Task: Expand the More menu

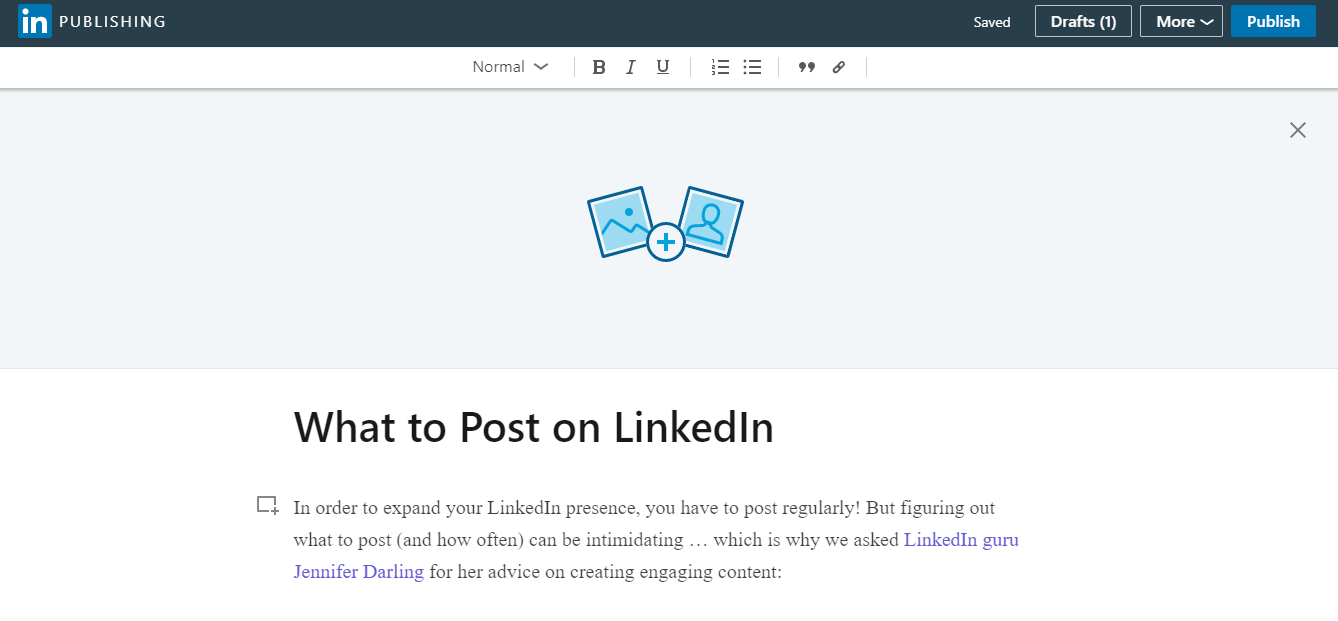Action: [1181, 21]
